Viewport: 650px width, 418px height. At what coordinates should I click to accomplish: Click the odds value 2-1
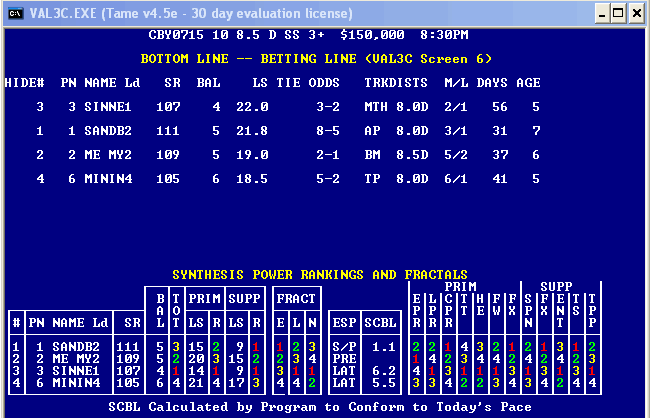coord(328,155)
